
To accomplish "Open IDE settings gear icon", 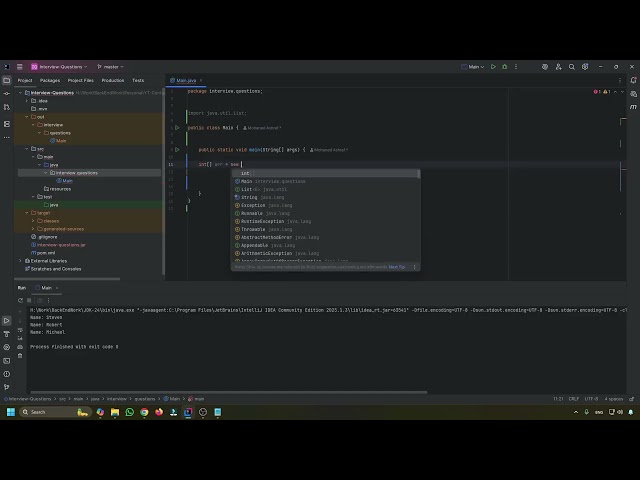I will 585,67.
